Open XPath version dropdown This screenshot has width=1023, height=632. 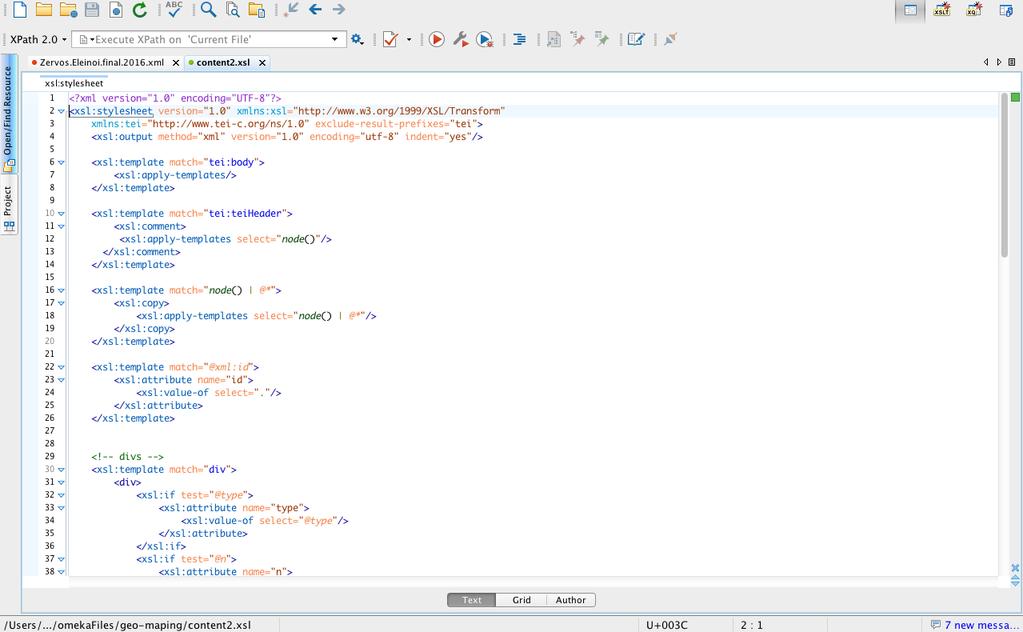[38, 39]
